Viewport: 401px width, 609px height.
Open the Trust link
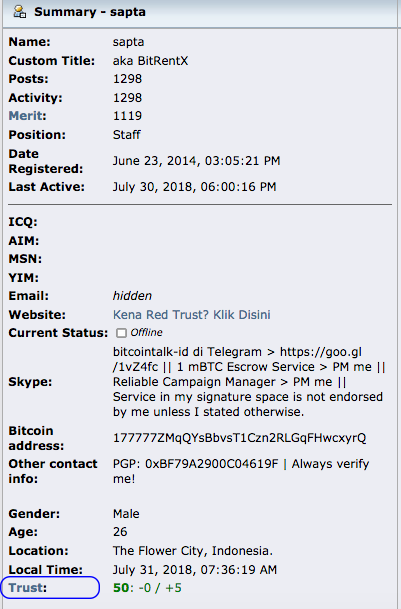(26, 588)
